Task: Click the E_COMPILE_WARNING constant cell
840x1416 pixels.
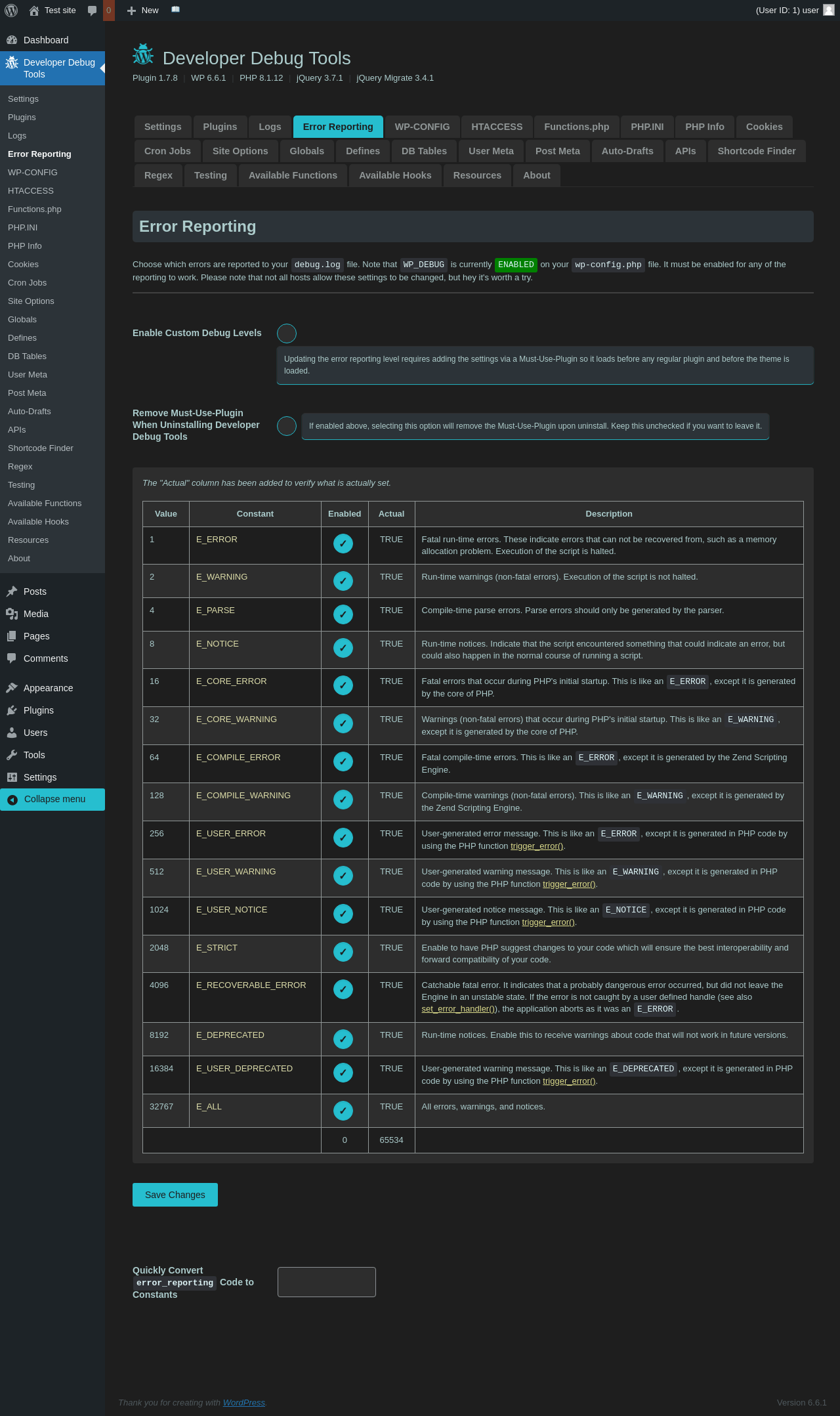Action: 255,802
